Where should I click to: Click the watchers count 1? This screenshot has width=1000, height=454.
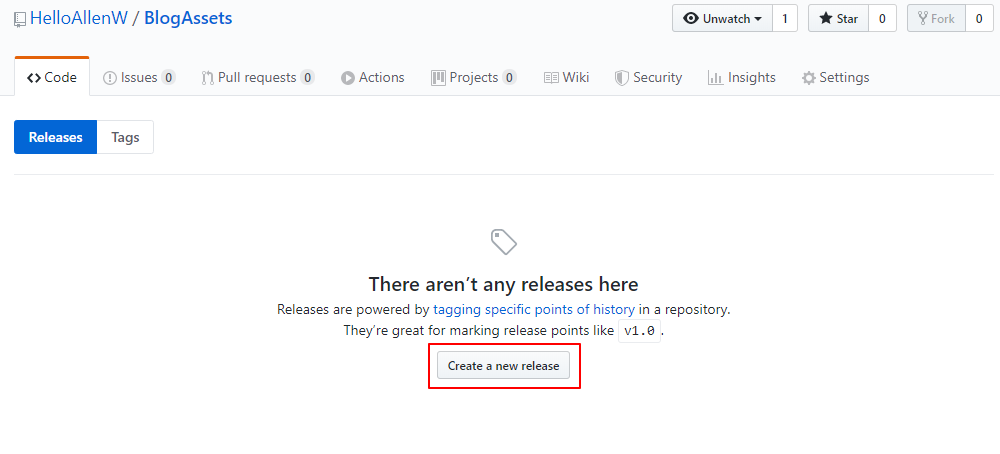click(x=784, y=18)
